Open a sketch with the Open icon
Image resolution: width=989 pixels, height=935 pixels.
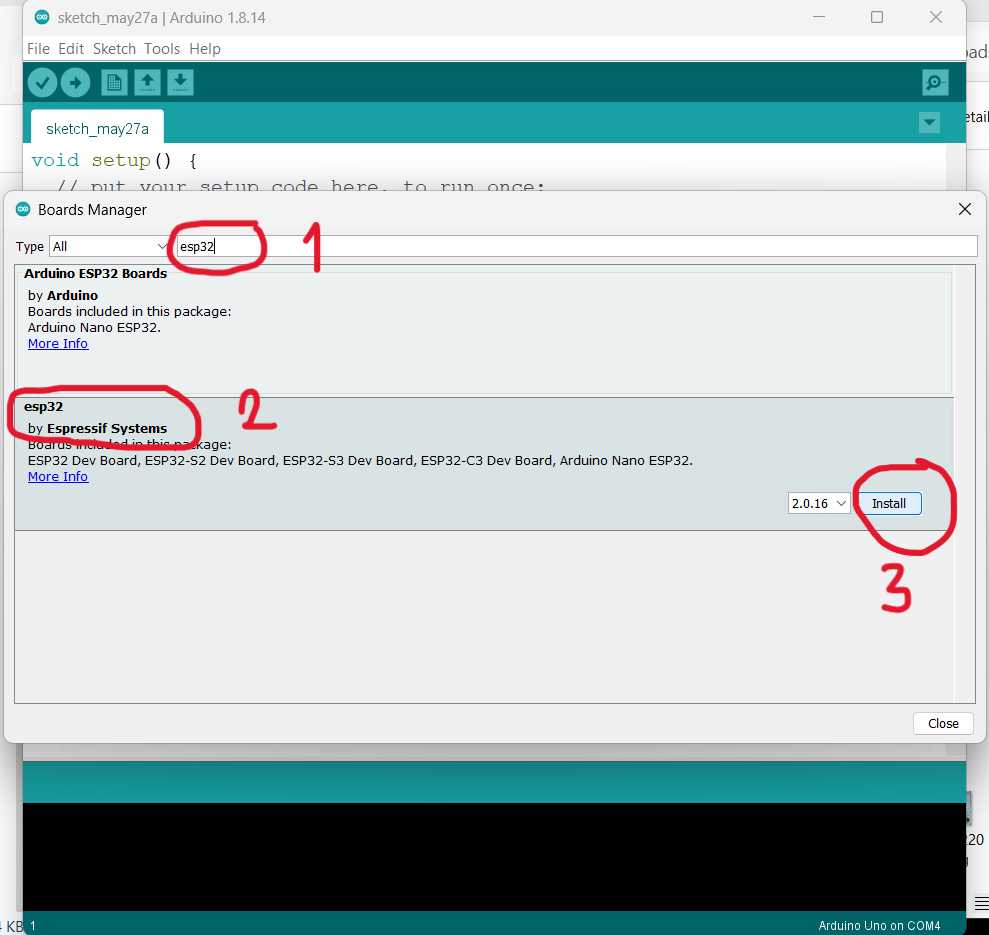pyautogui.click(x=147, y=83)
